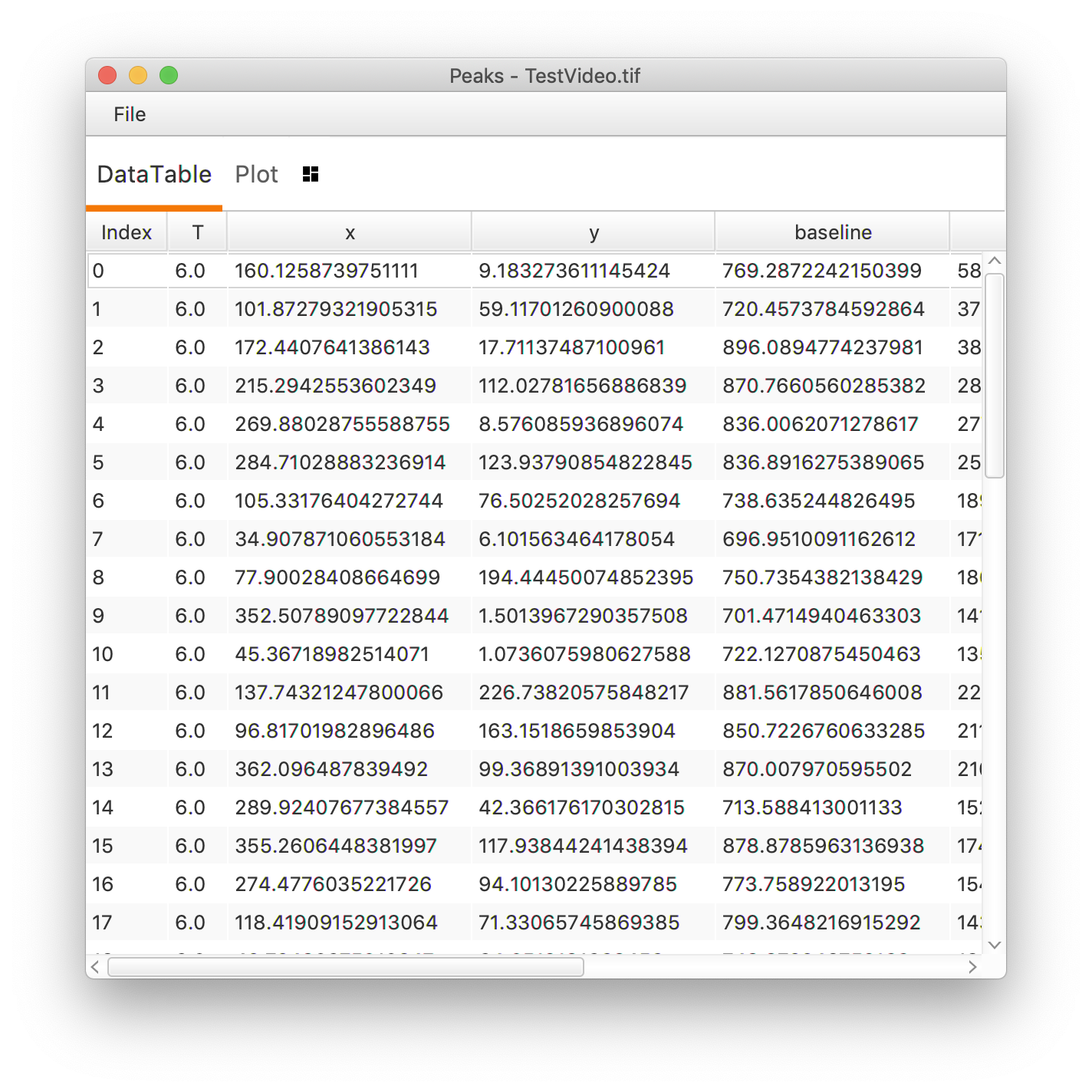Select y value 59.11701260900088

576,309
